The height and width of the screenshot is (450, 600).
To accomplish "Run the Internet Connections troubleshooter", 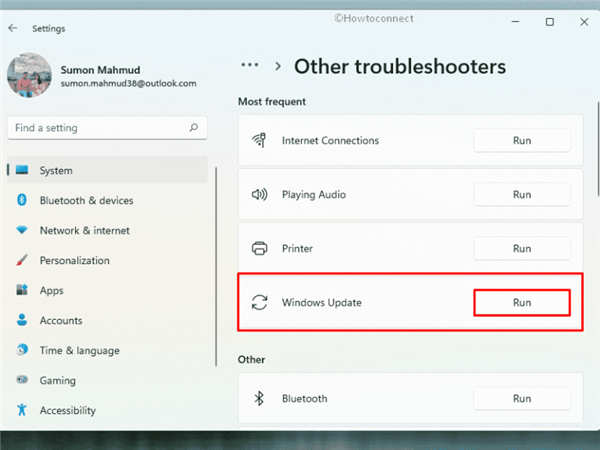I will 522,140.
